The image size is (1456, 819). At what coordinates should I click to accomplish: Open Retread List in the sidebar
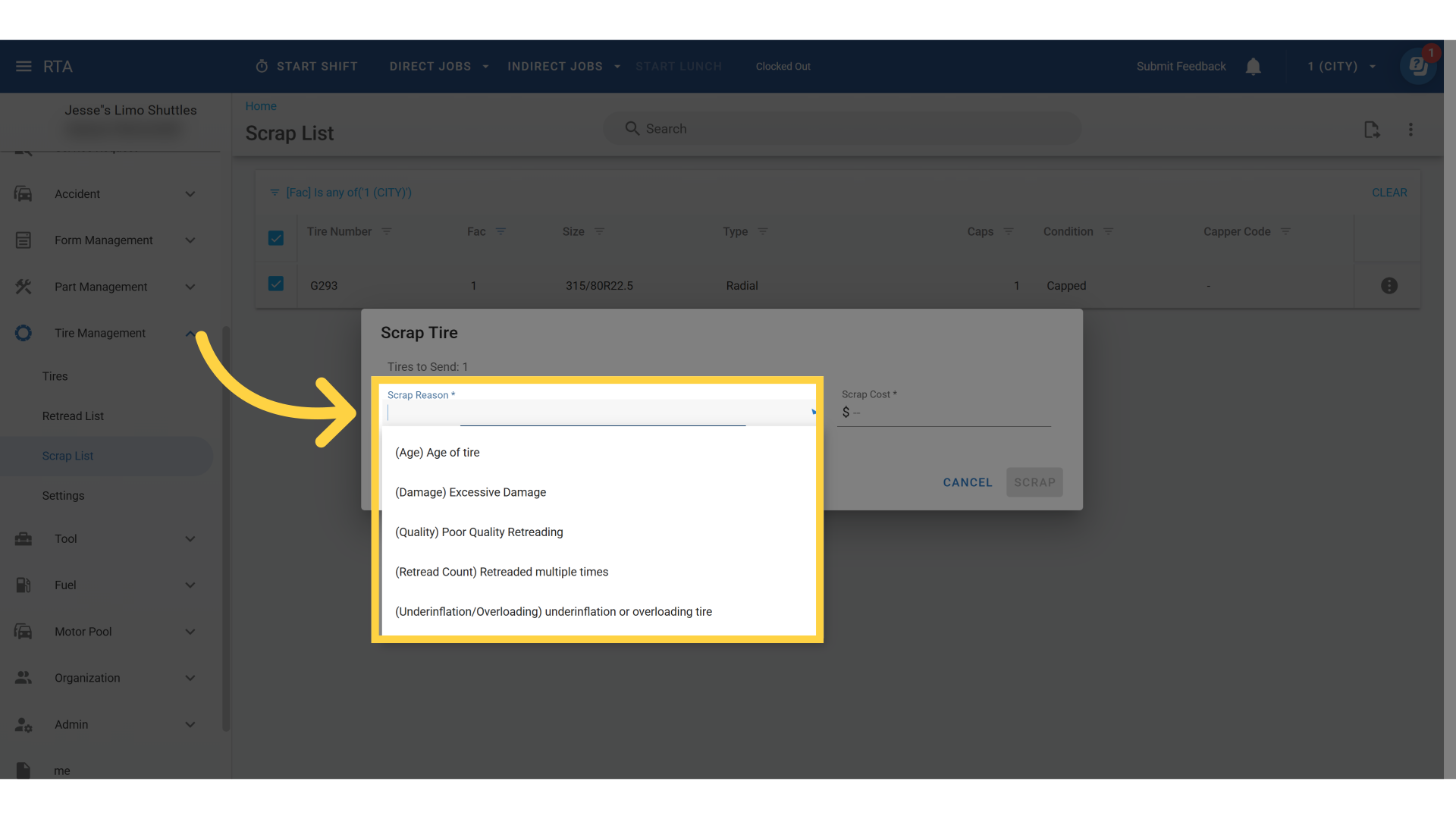tap(73, 416)
